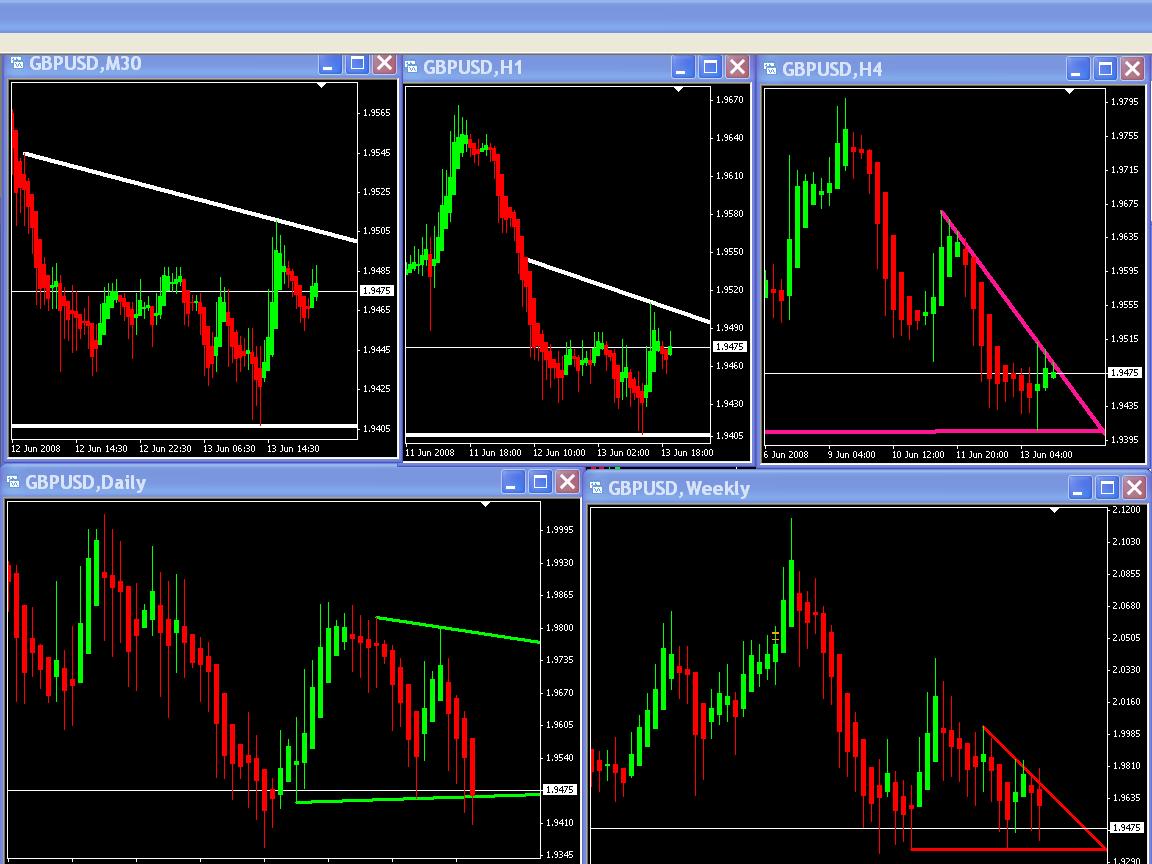Click the 1.9475 price label on Daily chart
1152x864 pixels.
(559, 790)
